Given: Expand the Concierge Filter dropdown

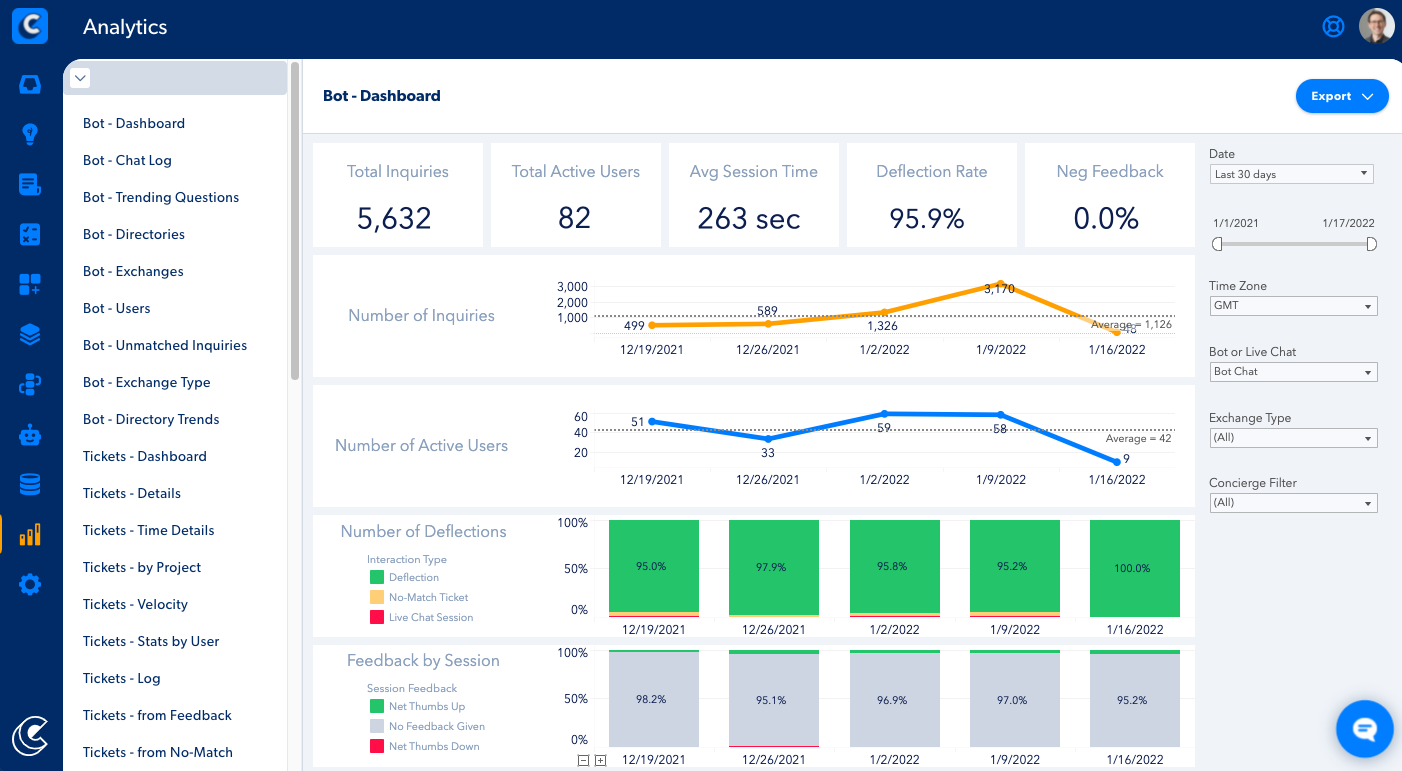Looking at the screenshot, I should [1293, 503].
